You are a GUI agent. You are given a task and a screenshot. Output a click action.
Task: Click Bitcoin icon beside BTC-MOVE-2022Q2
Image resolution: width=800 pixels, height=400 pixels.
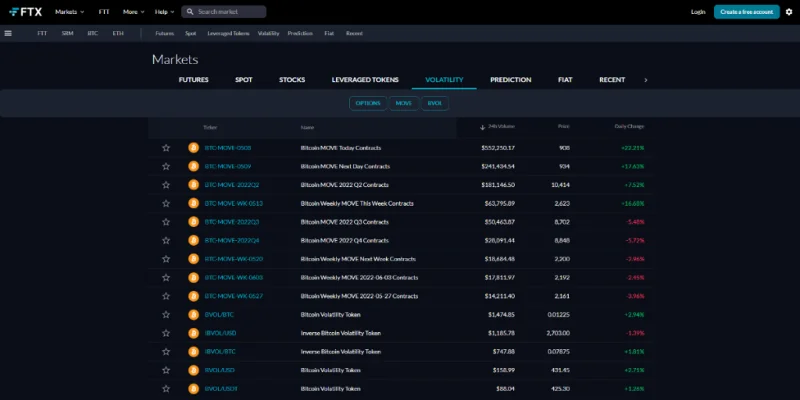click(193, 185)
